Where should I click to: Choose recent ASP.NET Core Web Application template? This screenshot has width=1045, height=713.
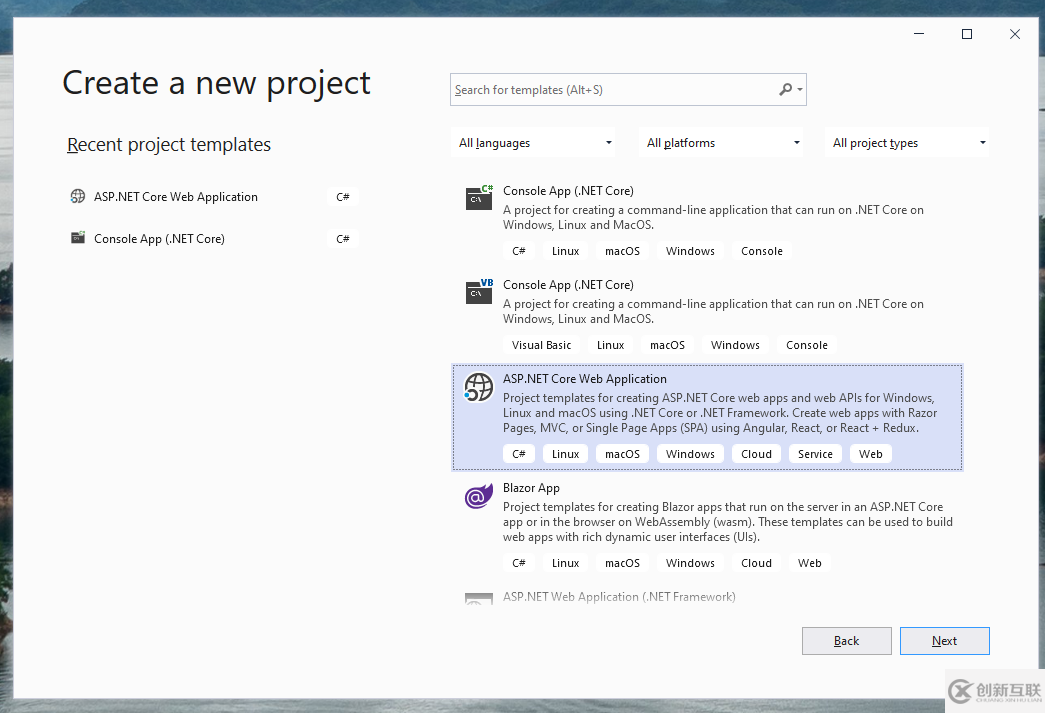coord(175,197)
